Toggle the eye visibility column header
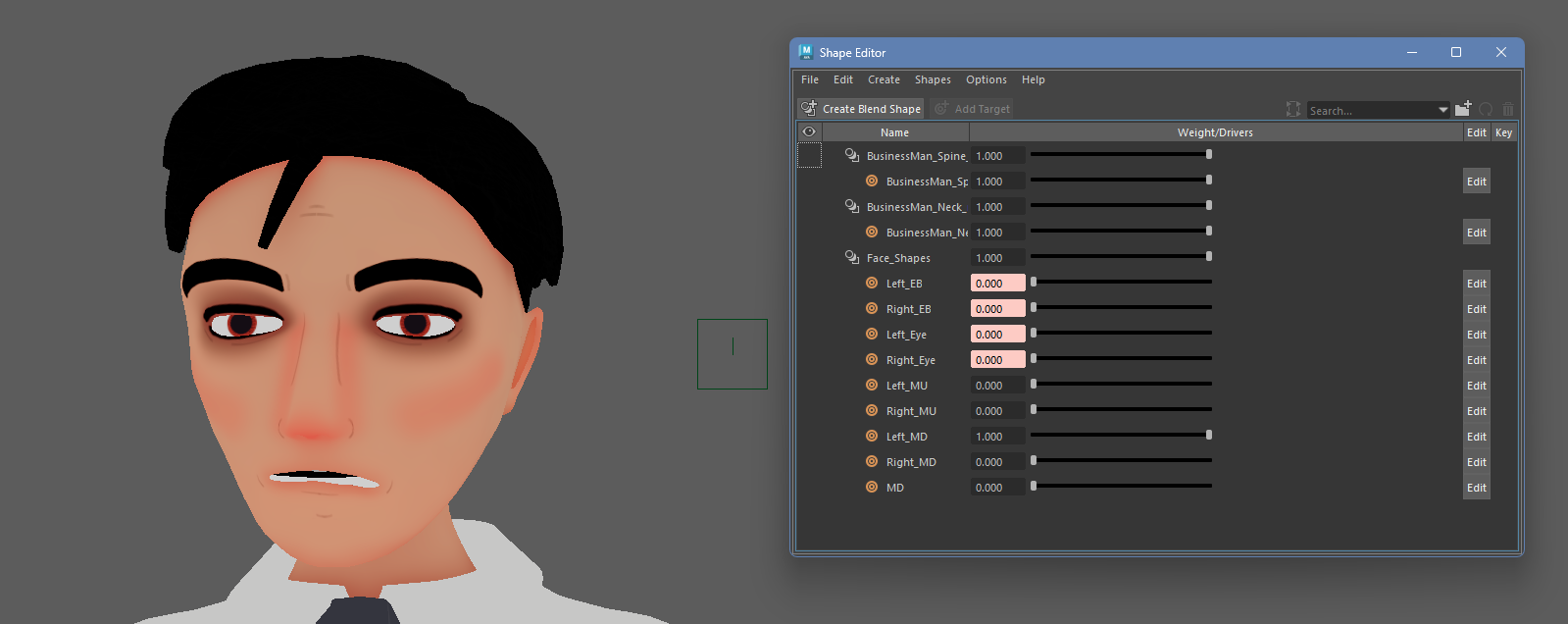Image resolution: width=1568 pixels, height=624 pixels. [809, 131]
